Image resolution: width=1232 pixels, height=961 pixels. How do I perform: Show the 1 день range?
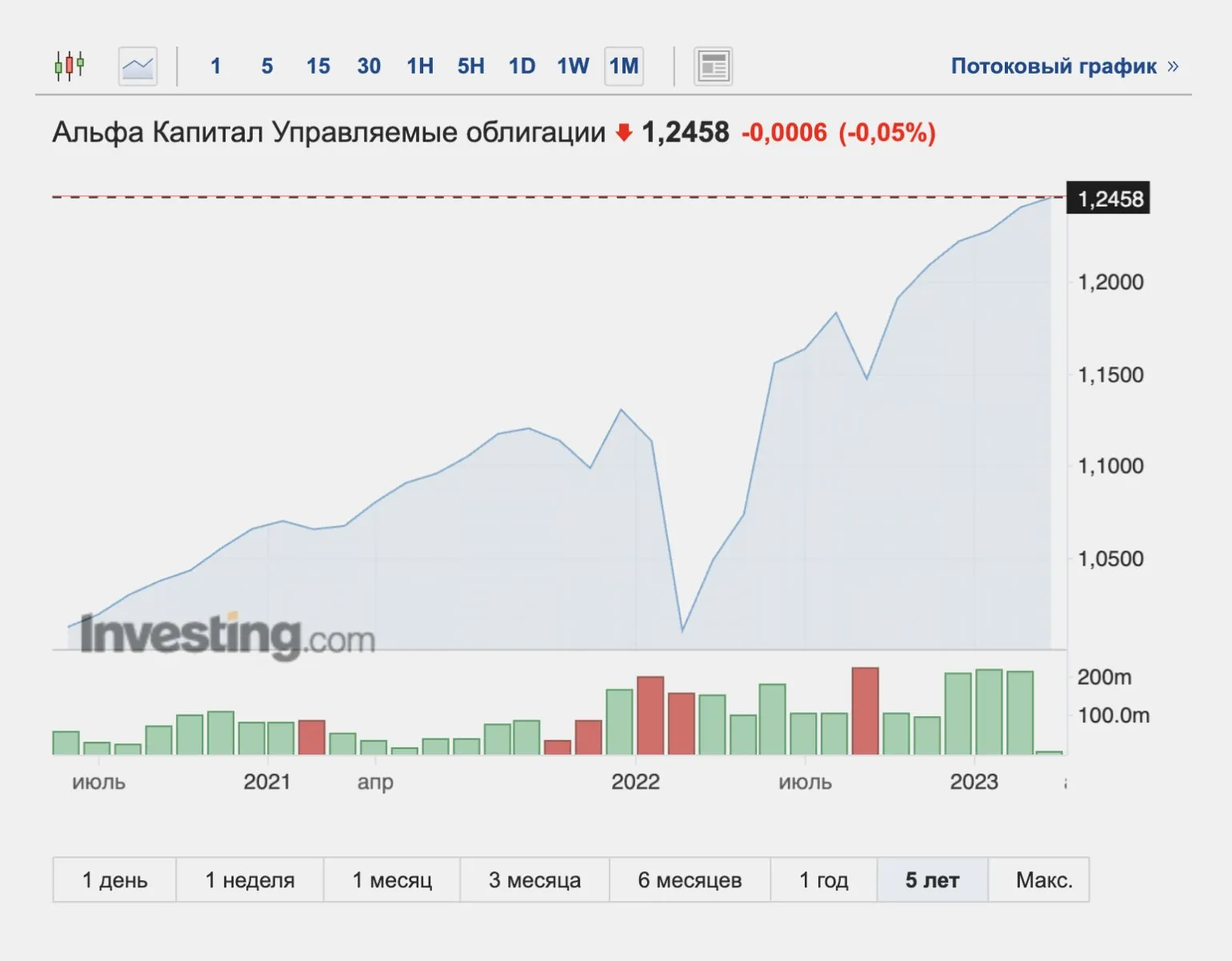click(x=114, y=880)
